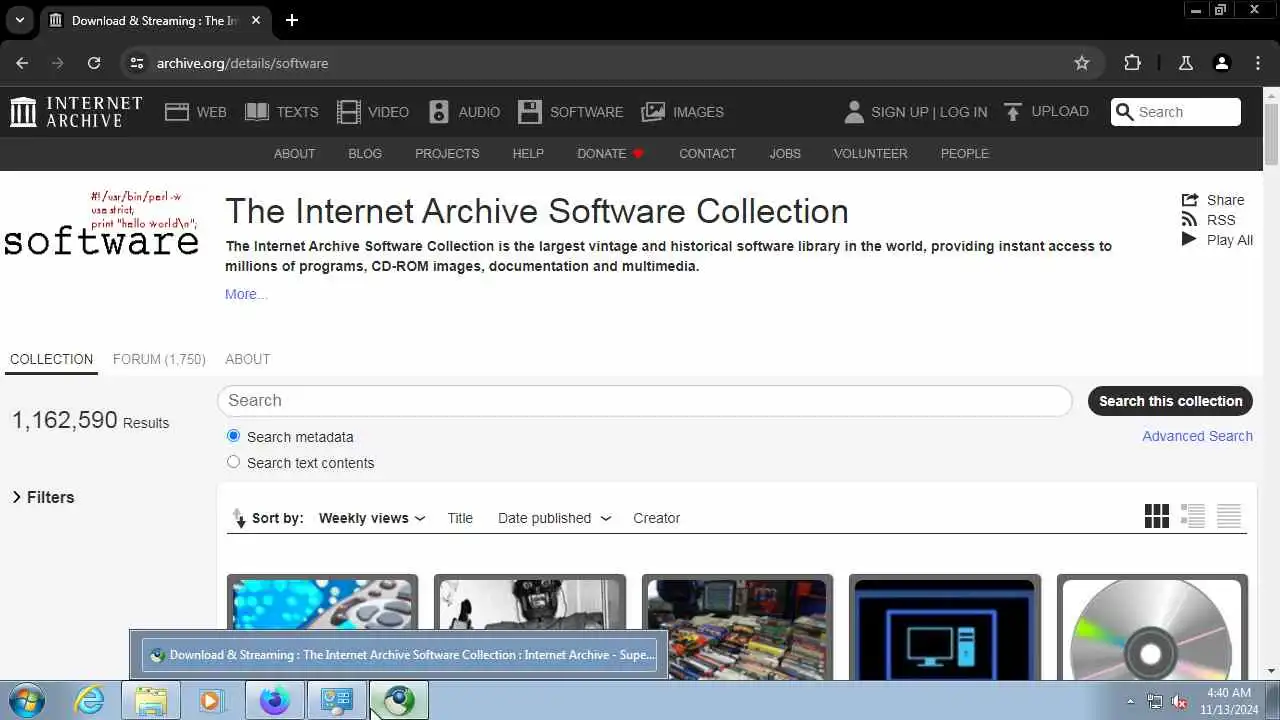This screenshot has height=720, width=1280.
Task: Open the Video filmstrip icon
Action: [x=348, y=112]
